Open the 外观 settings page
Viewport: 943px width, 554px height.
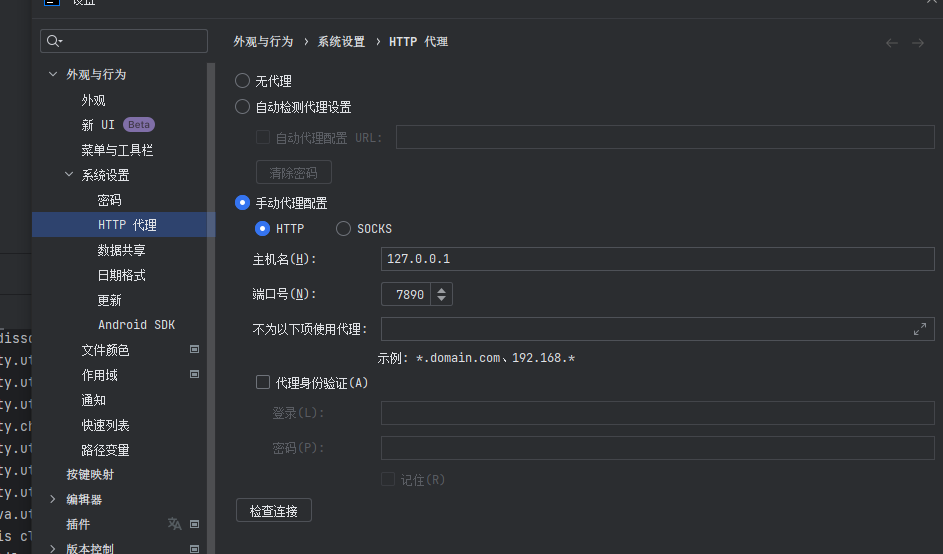(93, 100)
